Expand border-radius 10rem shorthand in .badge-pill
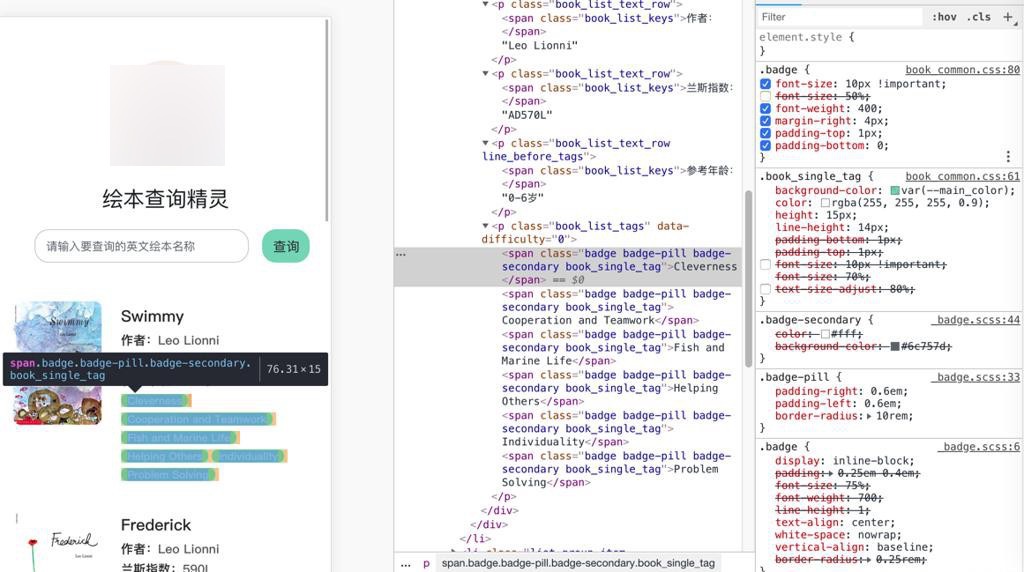This screenshot has height=572, width=1024. tap(869, 416)
